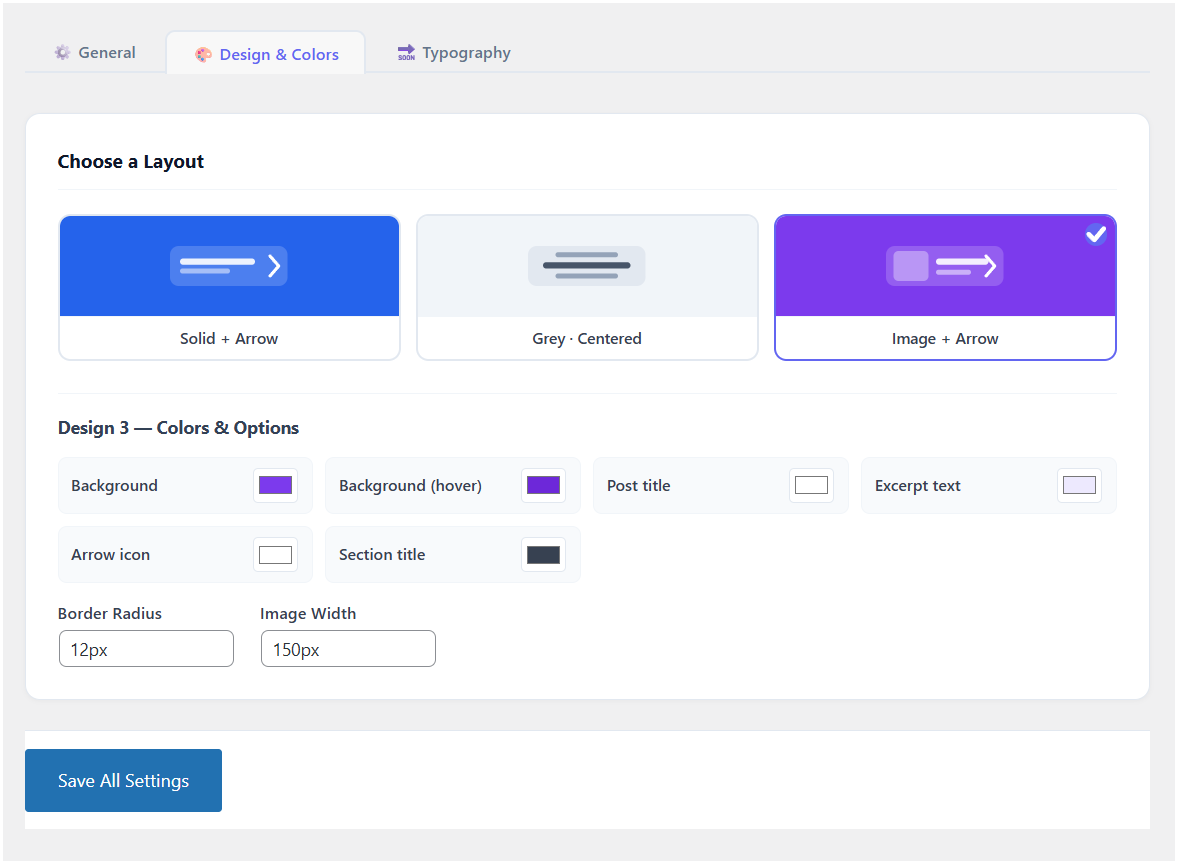
Task: Click the Typography soon arrow icon
Action: (x=406, y=52)
